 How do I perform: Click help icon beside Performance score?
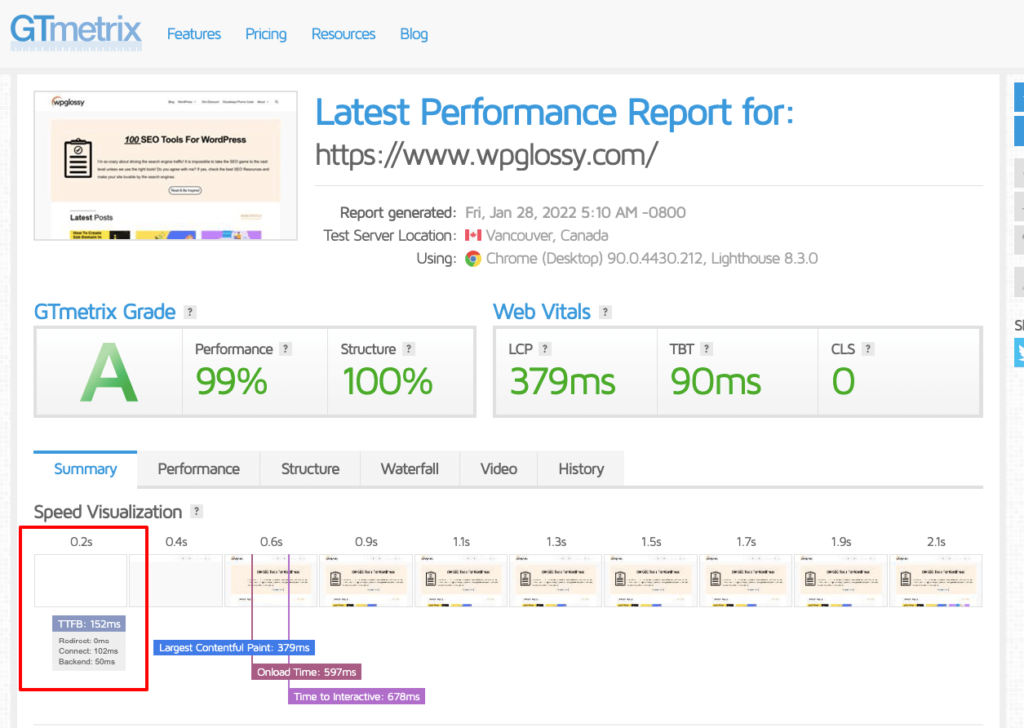(x=285, y=349)
